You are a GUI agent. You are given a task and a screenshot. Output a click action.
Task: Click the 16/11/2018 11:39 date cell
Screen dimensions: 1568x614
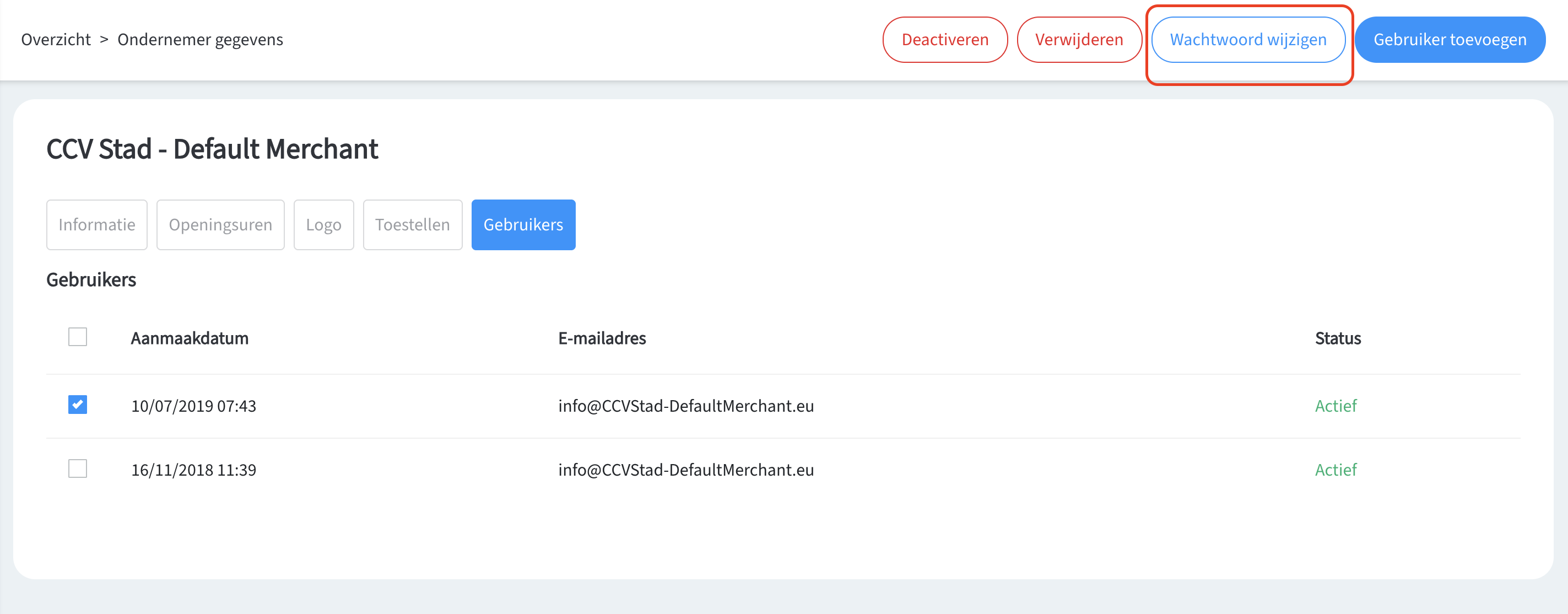pyautogui.click(x=193, y=470)
